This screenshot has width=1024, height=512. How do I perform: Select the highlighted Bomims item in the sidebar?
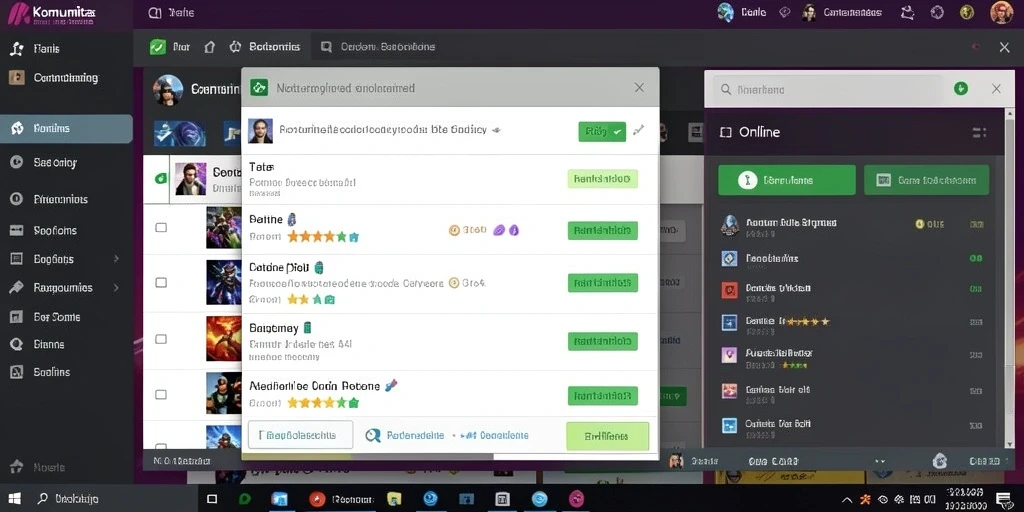click(66, 129)
